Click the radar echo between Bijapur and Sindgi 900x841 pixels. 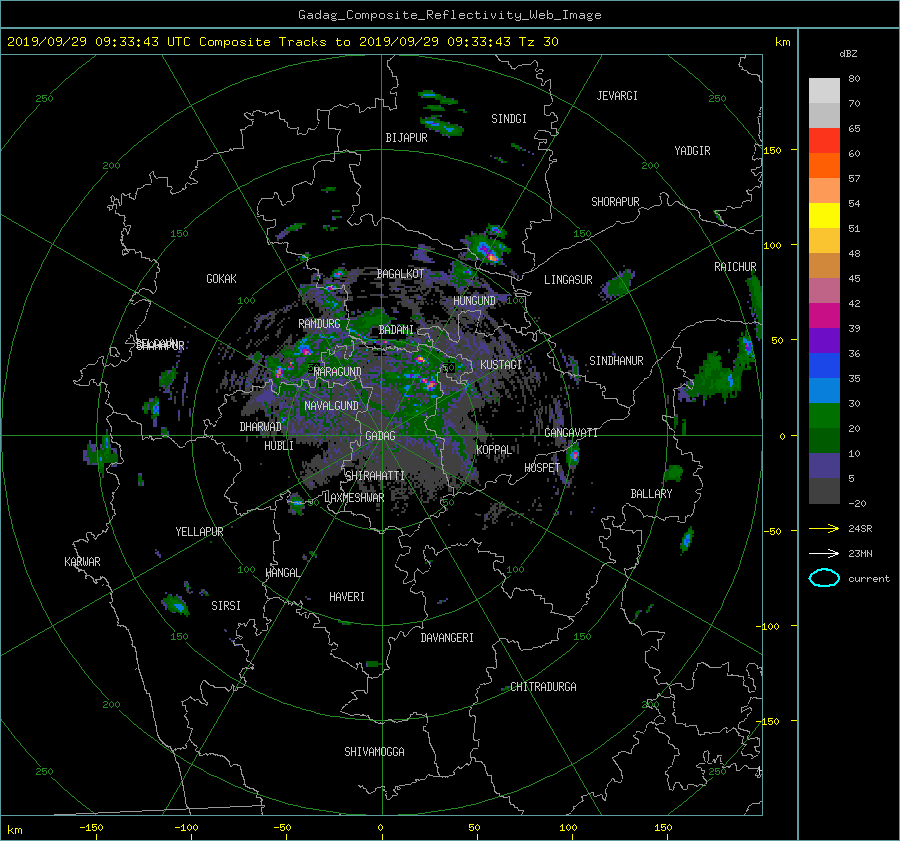pyautogui.click(x=441, y=125)
